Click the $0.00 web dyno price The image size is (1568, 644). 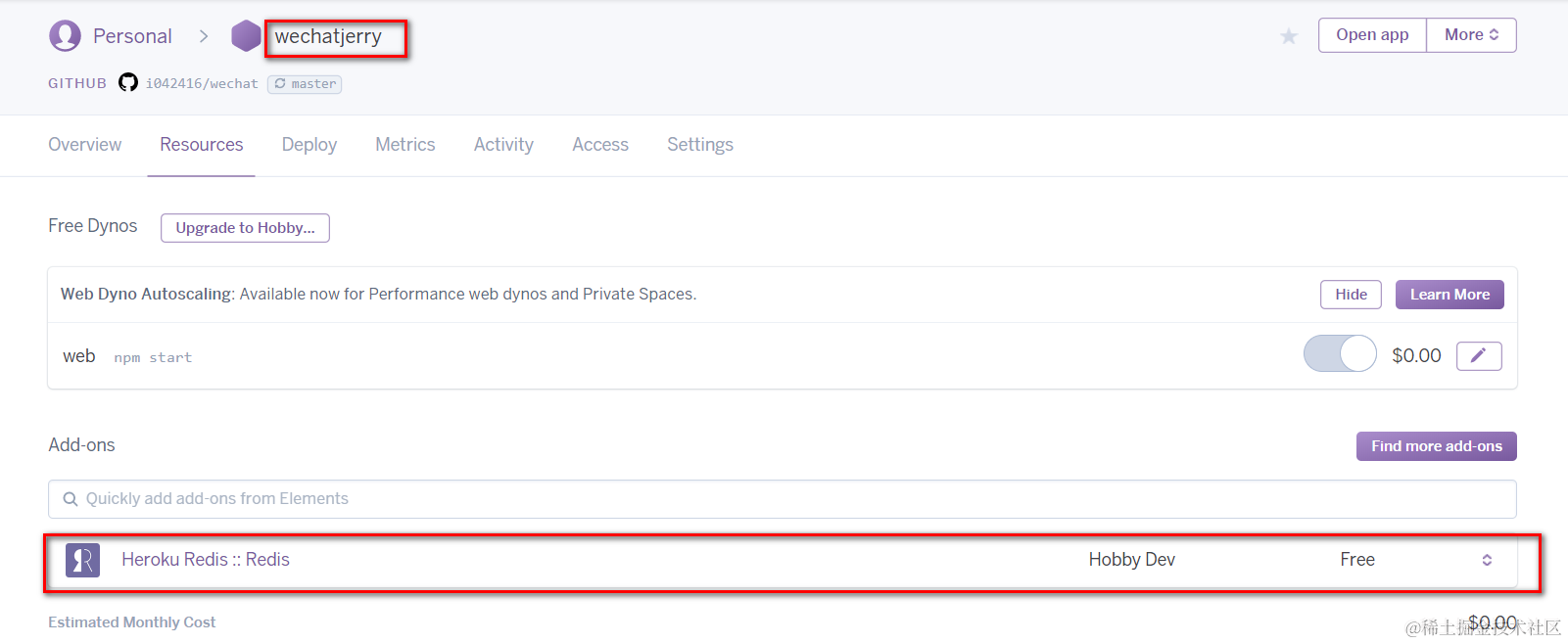tap(1416, 355)
